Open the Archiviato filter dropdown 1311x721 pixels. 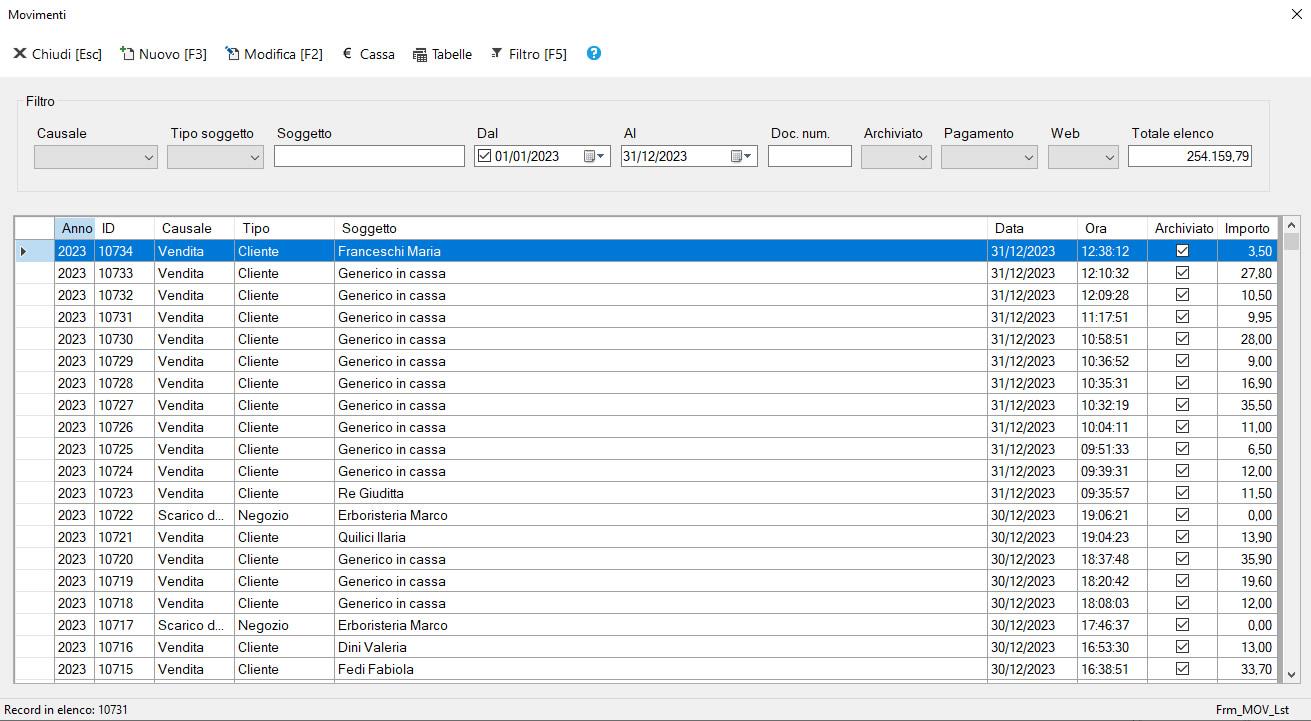point(896,157)
